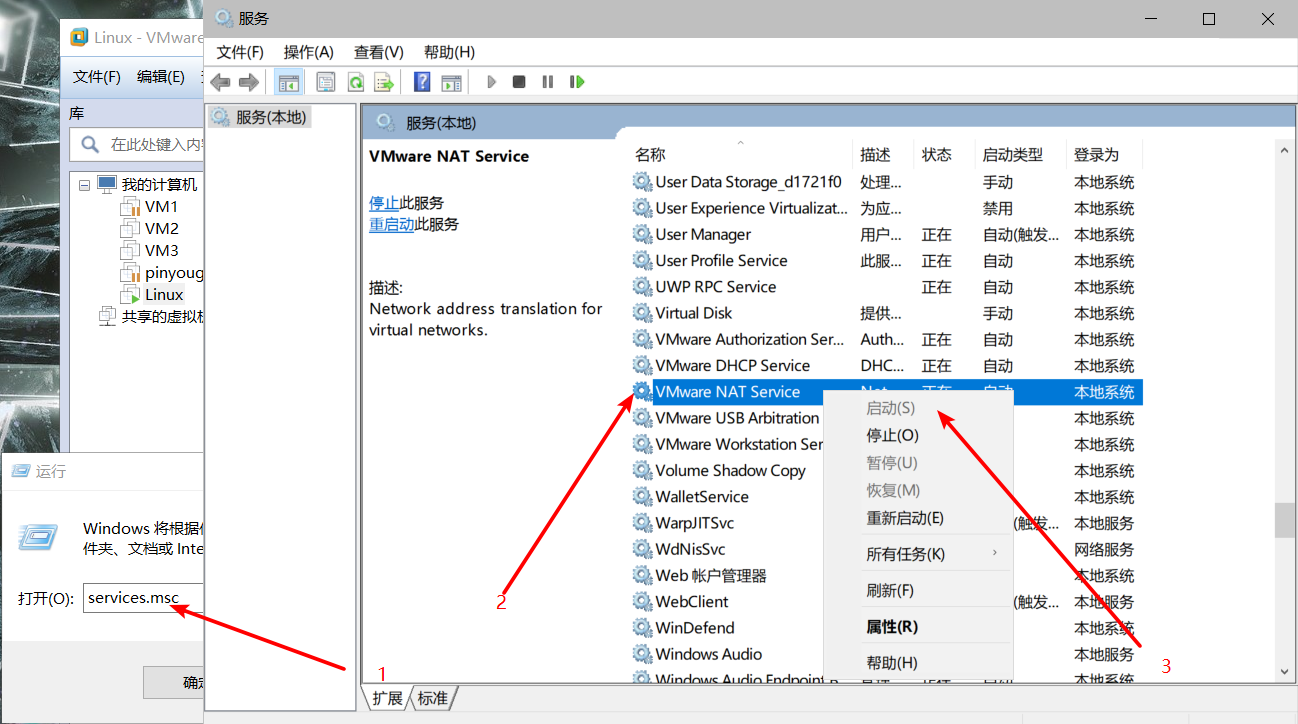Click the Forward arrow in Services toolbar
Viewport: 1298px width, 724px height.
(248, 82)
